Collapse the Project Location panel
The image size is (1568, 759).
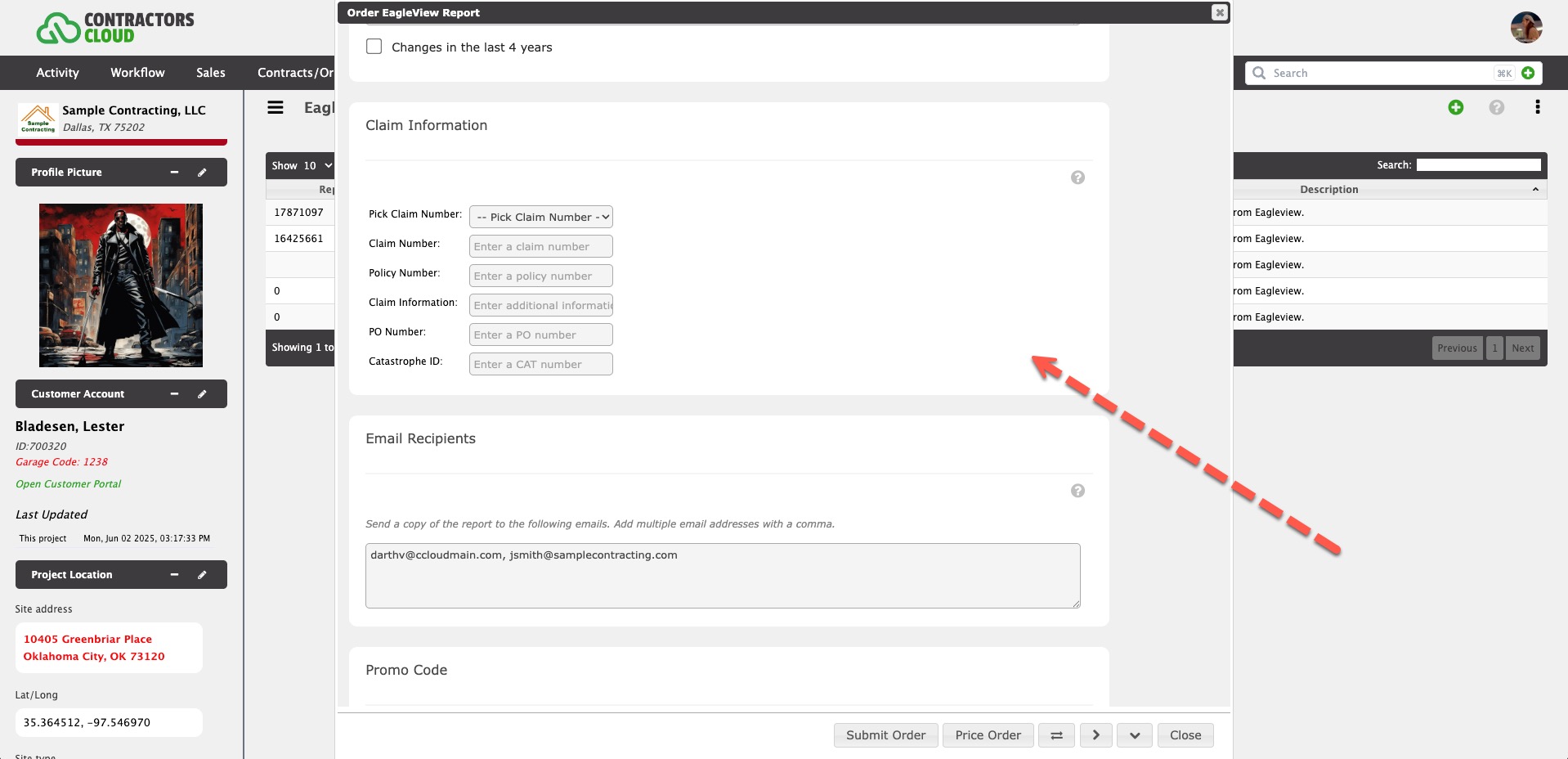click(174, 575)
